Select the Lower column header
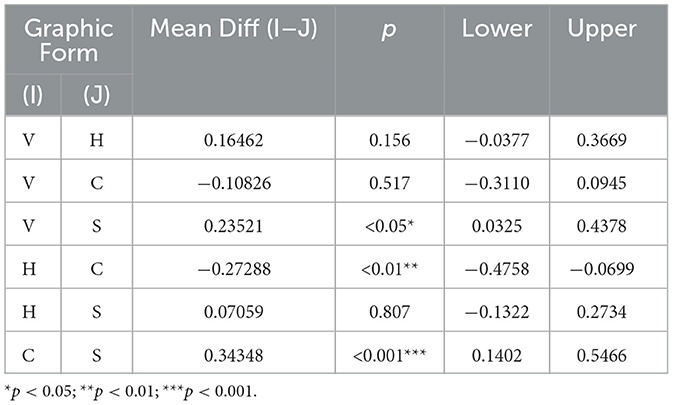 coord(498,28)
